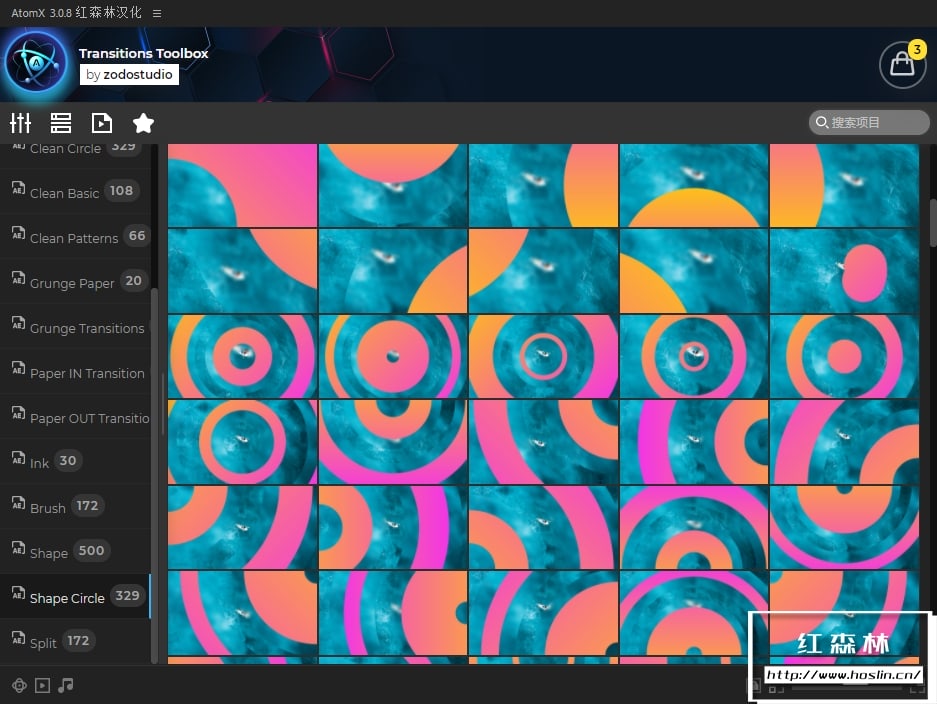Click the AE icon beside Paper OUT Transition

point(19,413)
